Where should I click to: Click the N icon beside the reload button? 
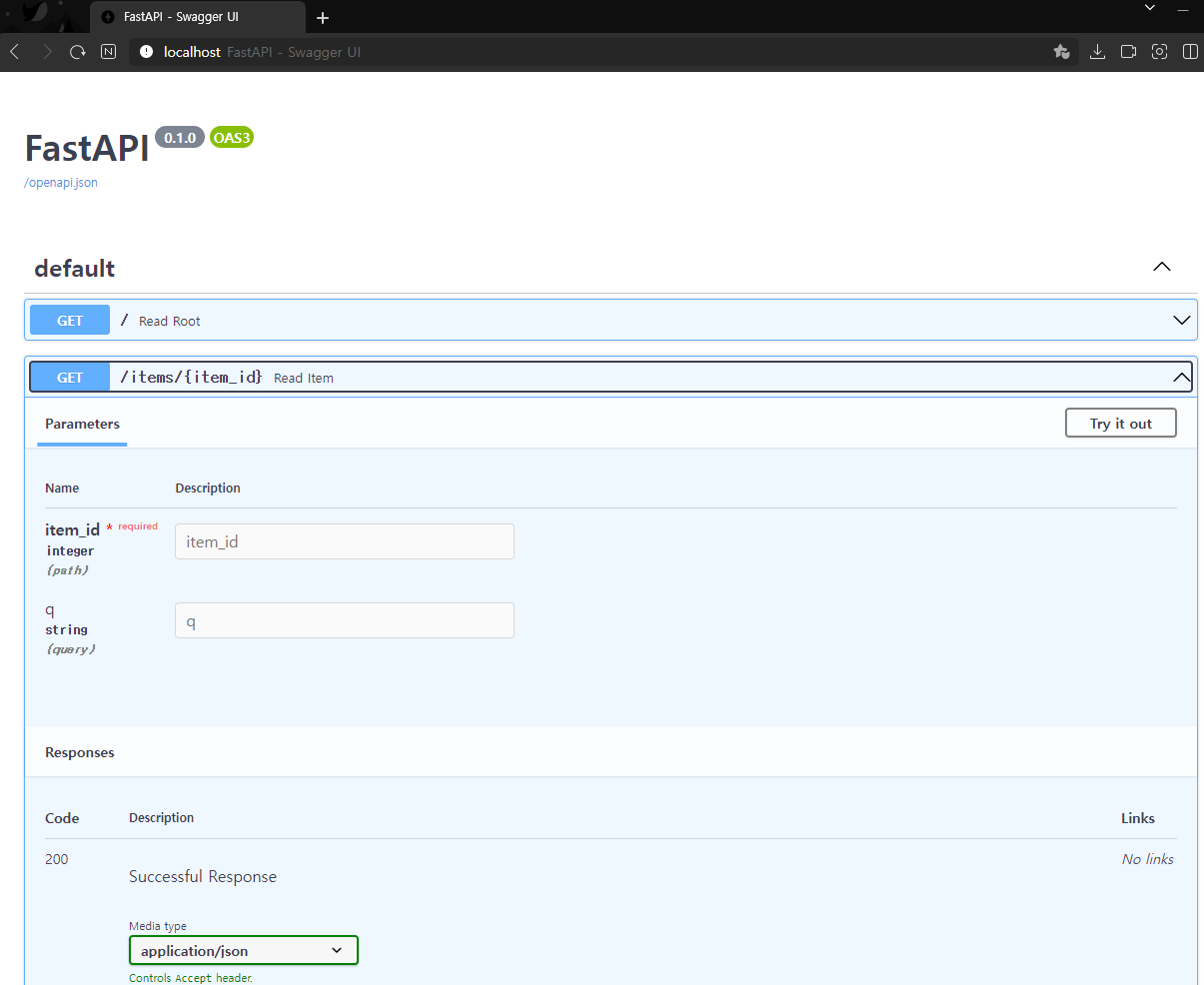click(x=109, y=52)
